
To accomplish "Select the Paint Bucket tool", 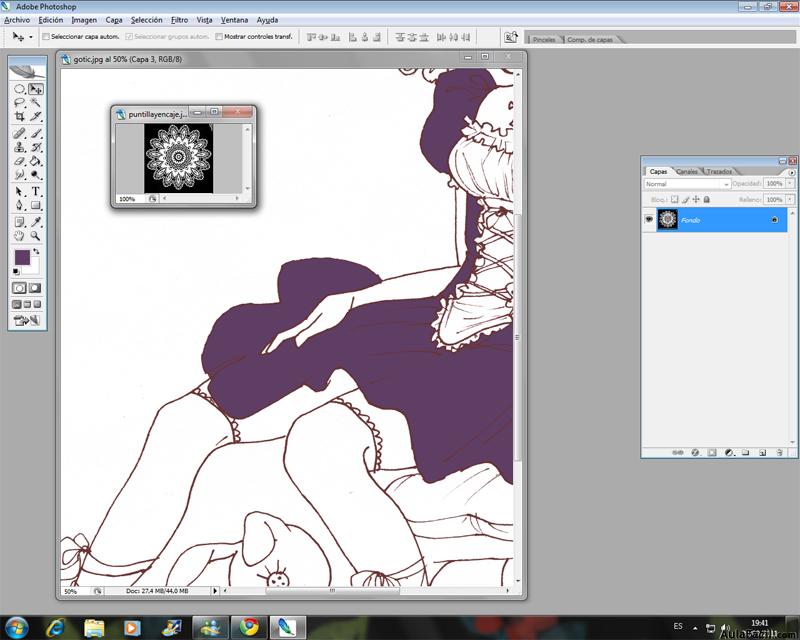I will click(36, 161).
